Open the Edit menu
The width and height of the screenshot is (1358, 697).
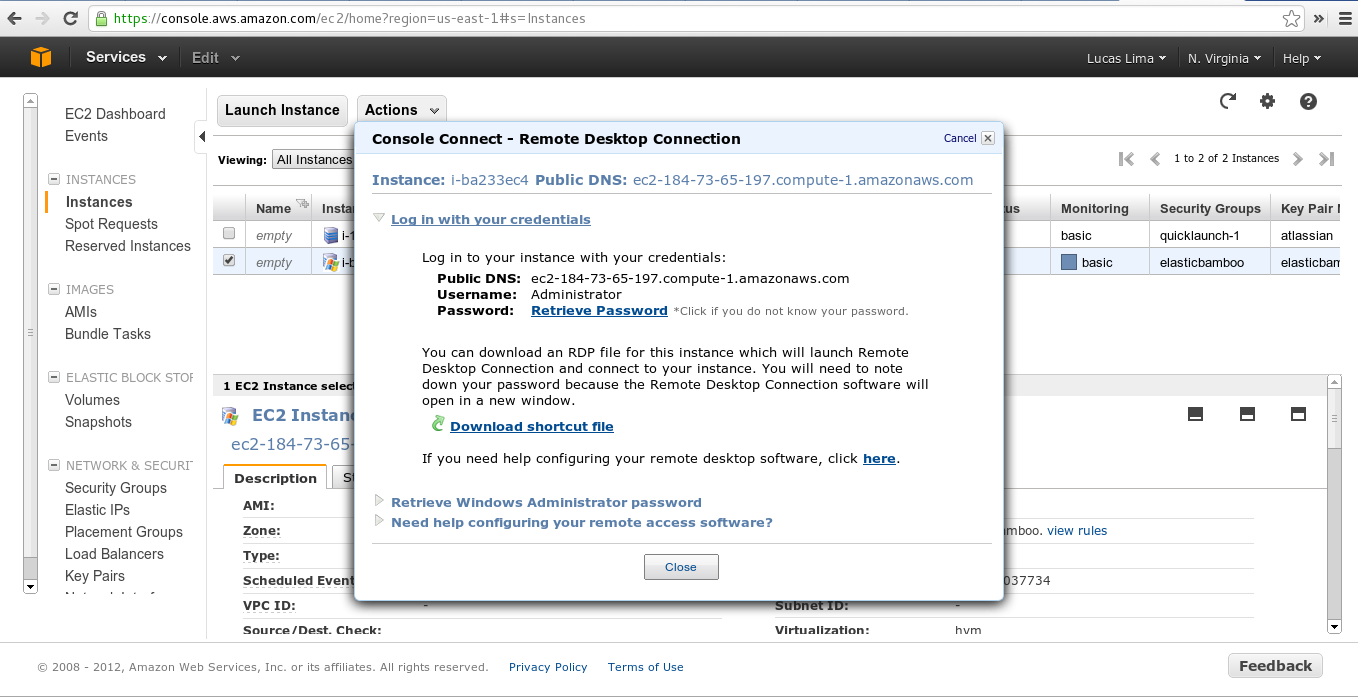pyautogui.click(x=216, y=58)
